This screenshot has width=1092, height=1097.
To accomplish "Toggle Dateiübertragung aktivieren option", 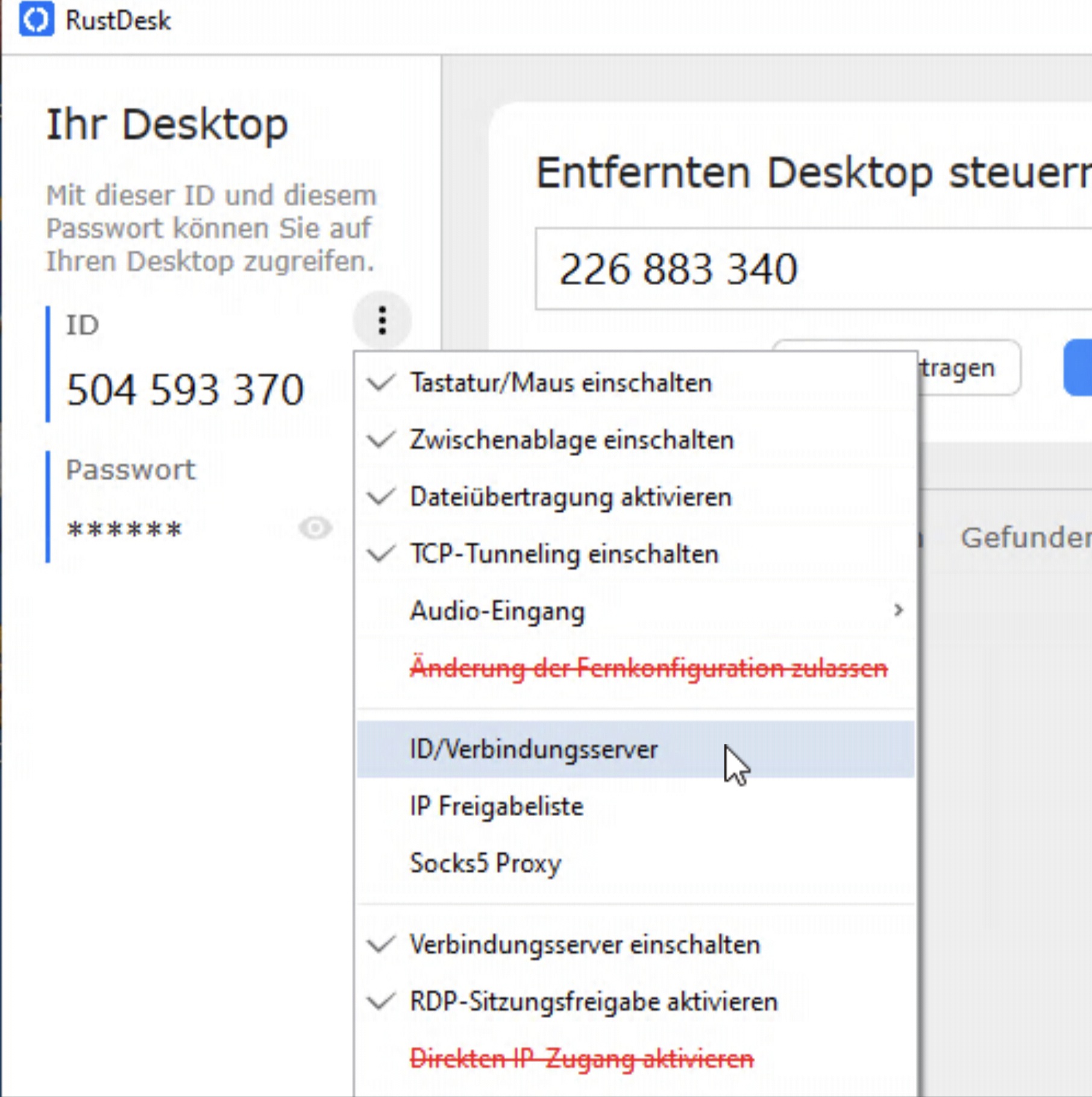I will (x=570, y=497).
